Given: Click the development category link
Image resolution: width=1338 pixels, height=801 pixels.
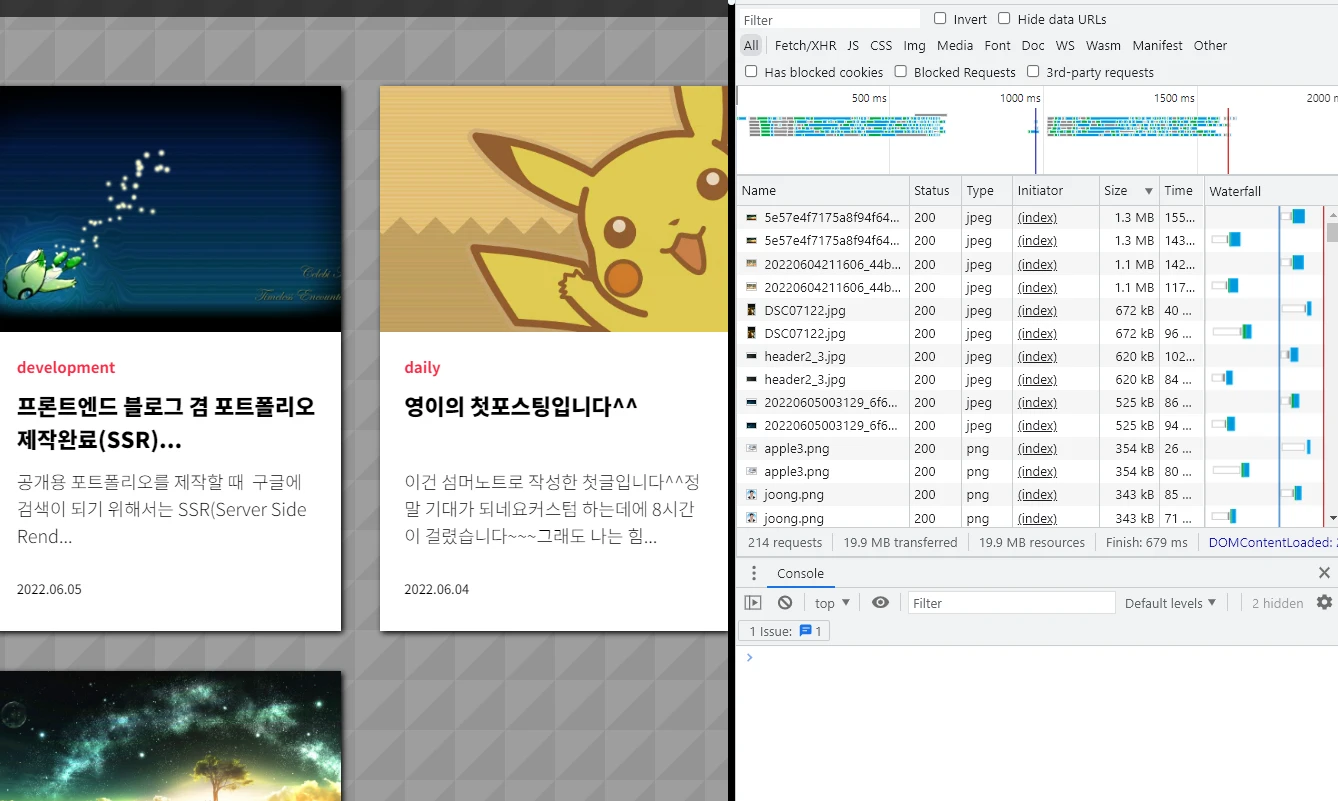Looking at the screenshot, I should [x=66, y=367].
